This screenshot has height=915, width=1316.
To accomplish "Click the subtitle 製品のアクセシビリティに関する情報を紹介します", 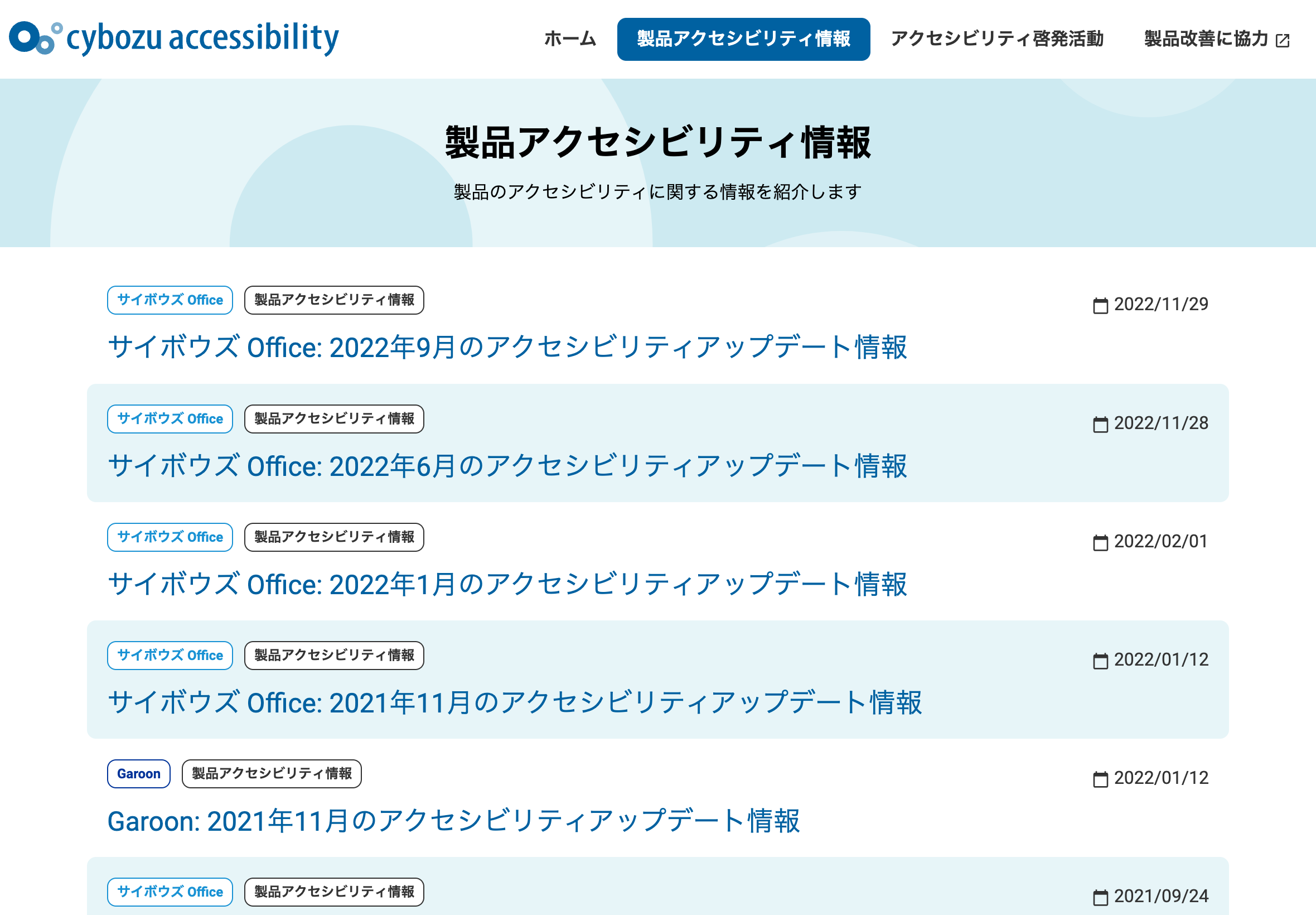I will tap(657, 192).
